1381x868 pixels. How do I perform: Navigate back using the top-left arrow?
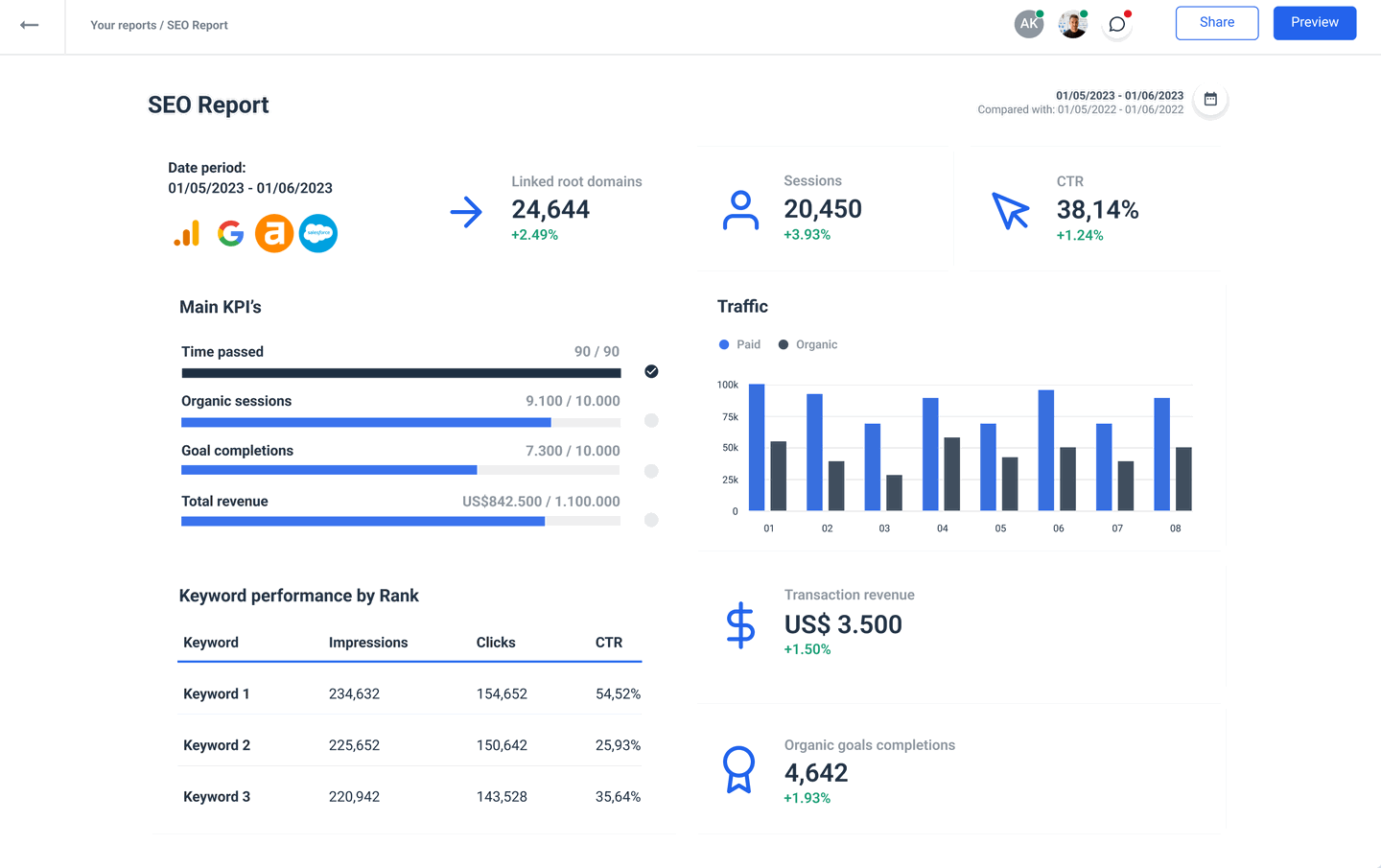(x=32, y=23)
